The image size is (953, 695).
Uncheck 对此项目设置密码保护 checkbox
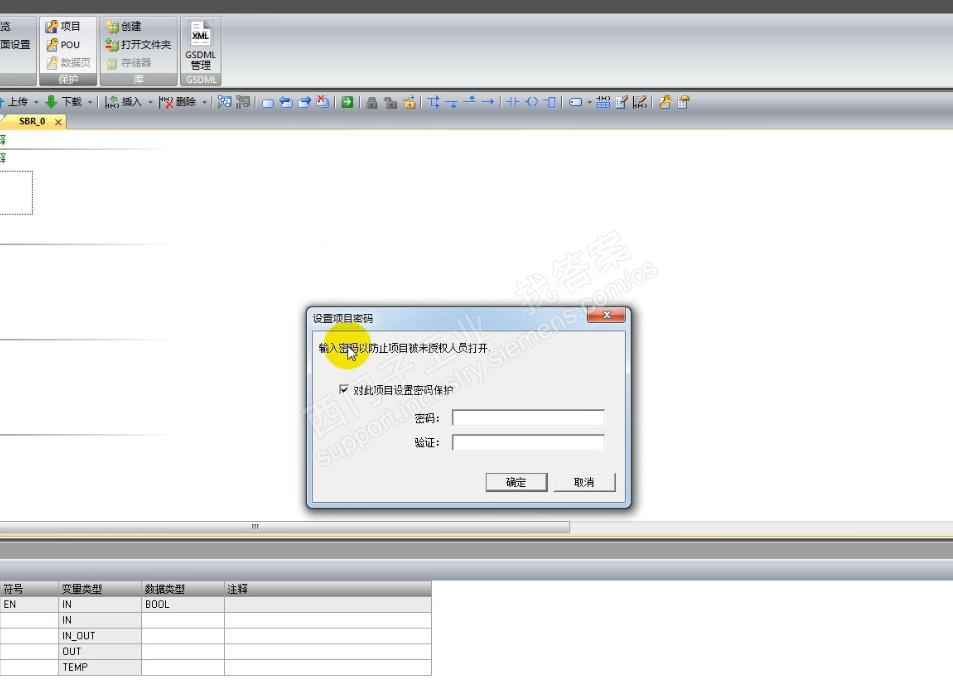[x=344, y=389]
